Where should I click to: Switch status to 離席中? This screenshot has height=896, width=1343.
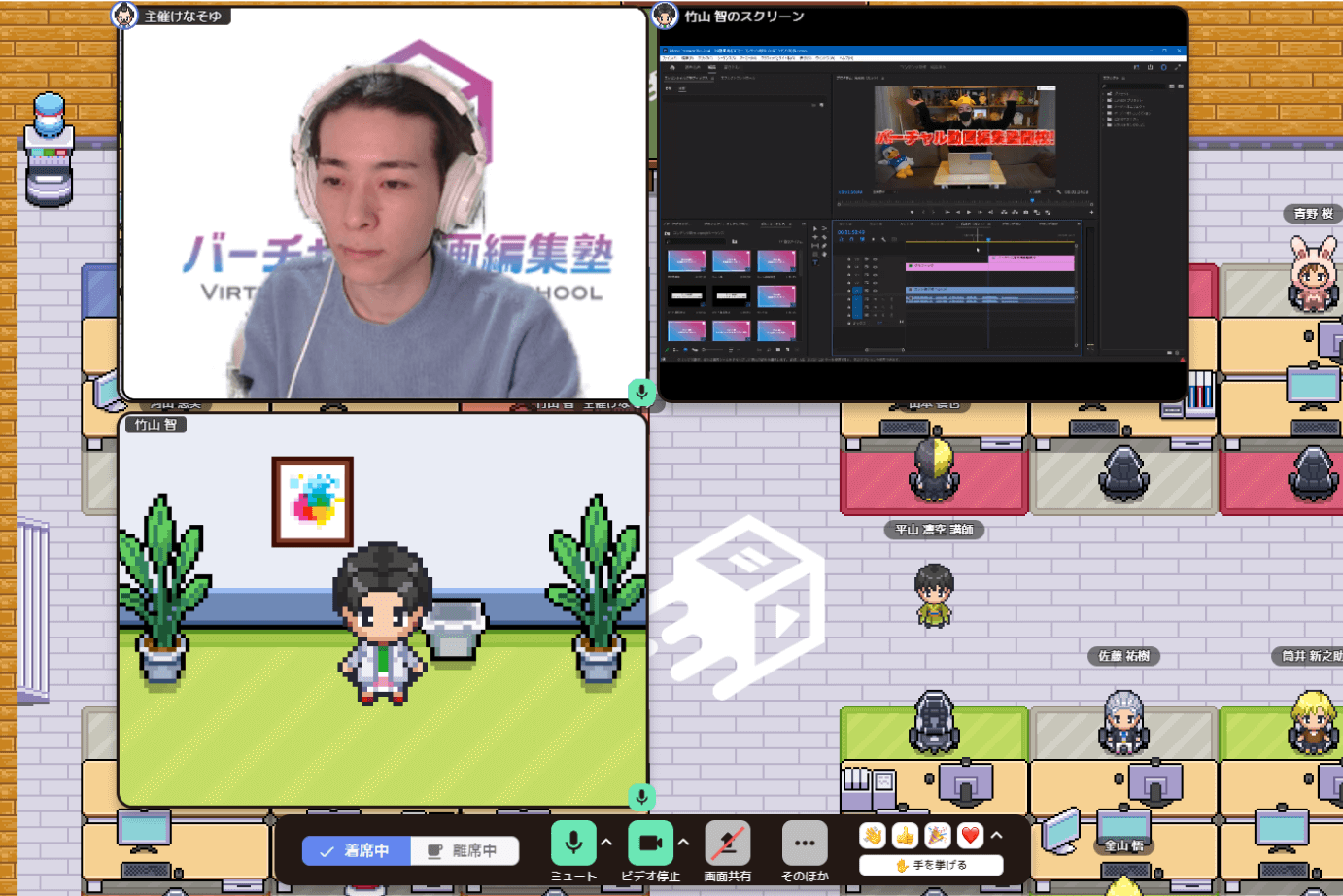(465, 850)
